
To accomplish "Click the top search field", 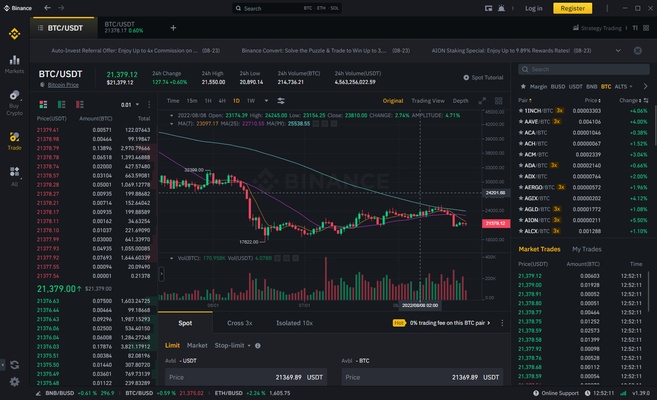I will [x=287, y=8].
